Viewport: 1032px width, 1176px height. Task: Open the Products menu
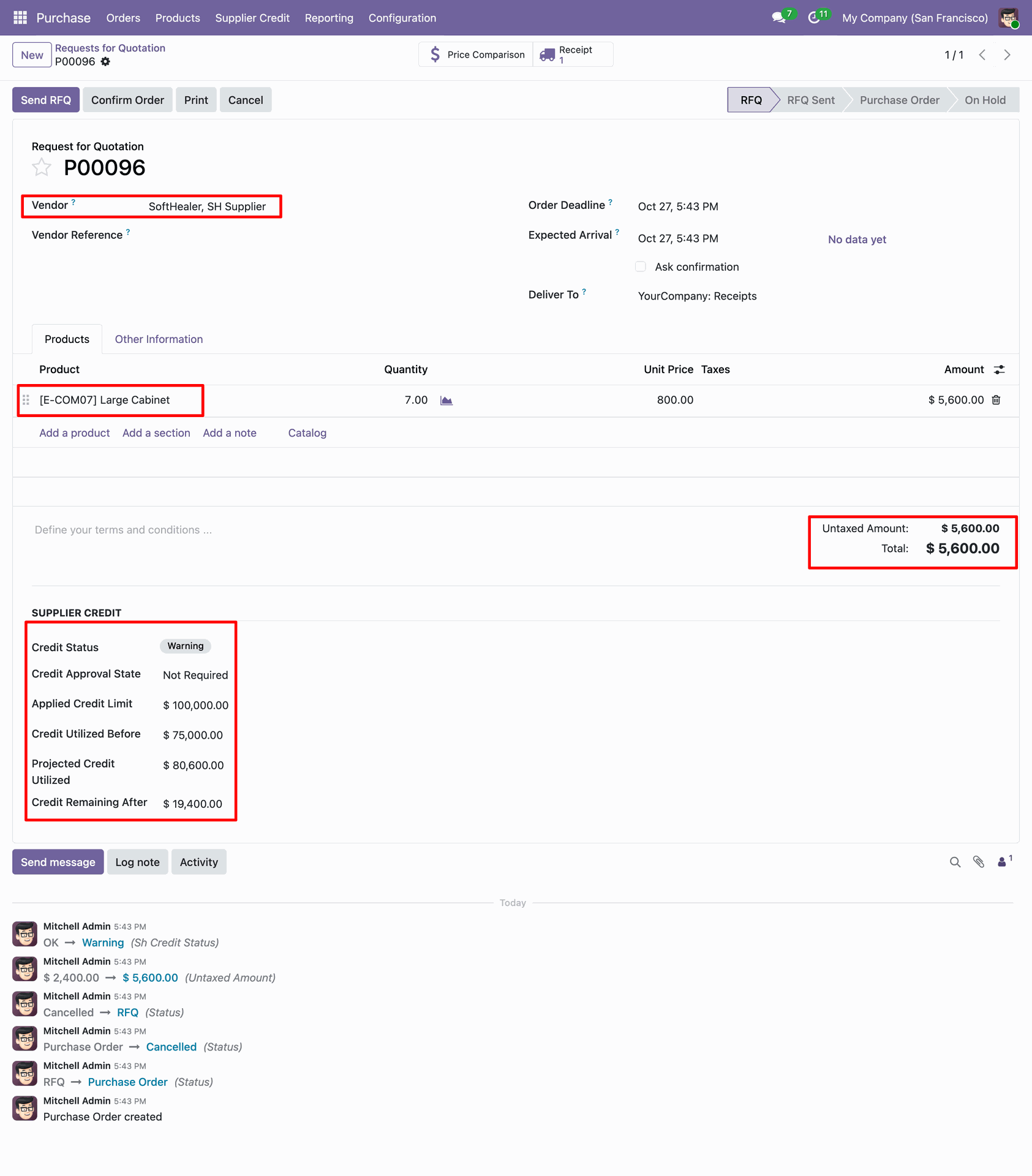[x=178, y=18]
